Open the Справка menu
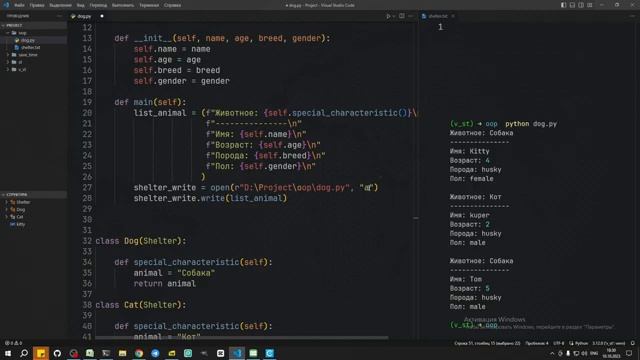 pos(173,5)
